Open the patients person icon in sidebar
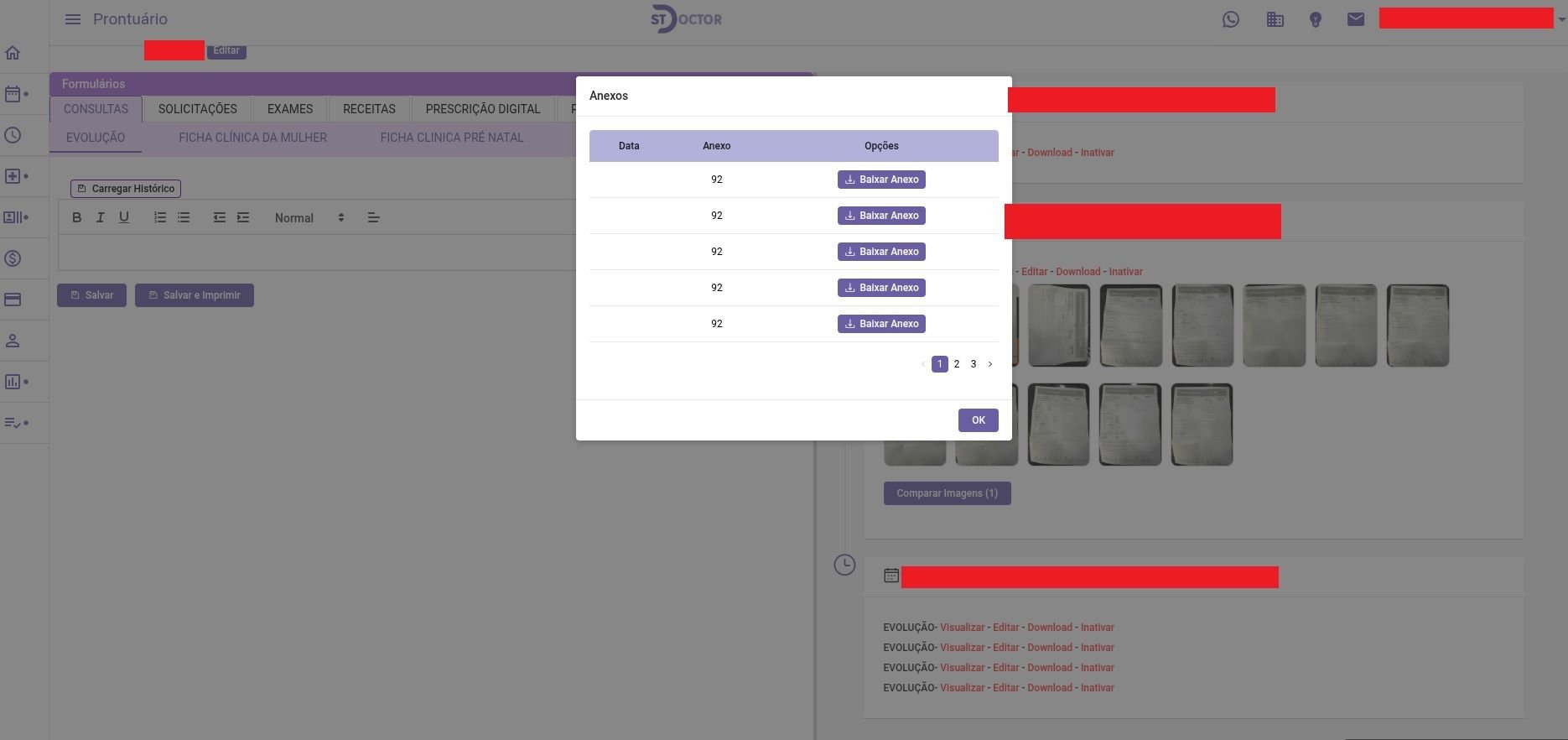The height and width of the screenshot is (740, 1568). tap(13, 341)
